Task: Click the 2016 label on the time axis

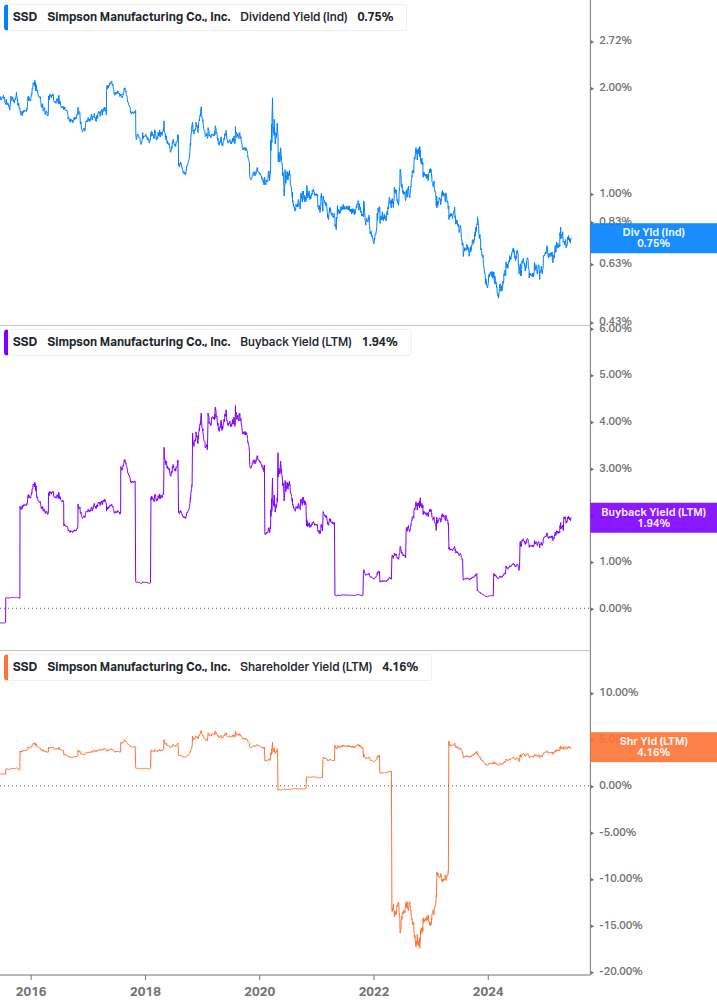Action: 31,992
